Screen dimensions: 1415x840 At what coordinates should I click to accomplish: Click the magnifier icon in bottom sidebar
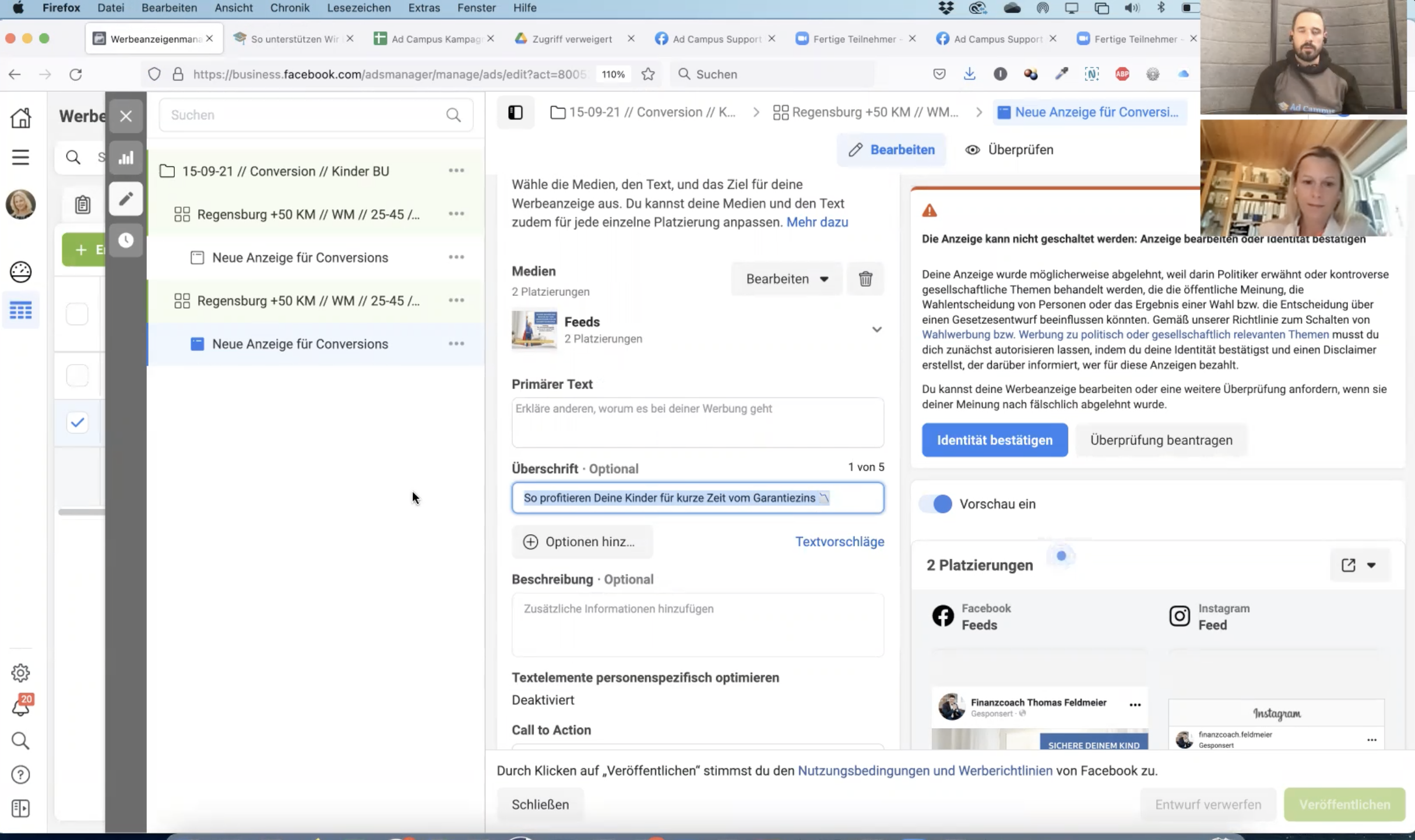21,740
